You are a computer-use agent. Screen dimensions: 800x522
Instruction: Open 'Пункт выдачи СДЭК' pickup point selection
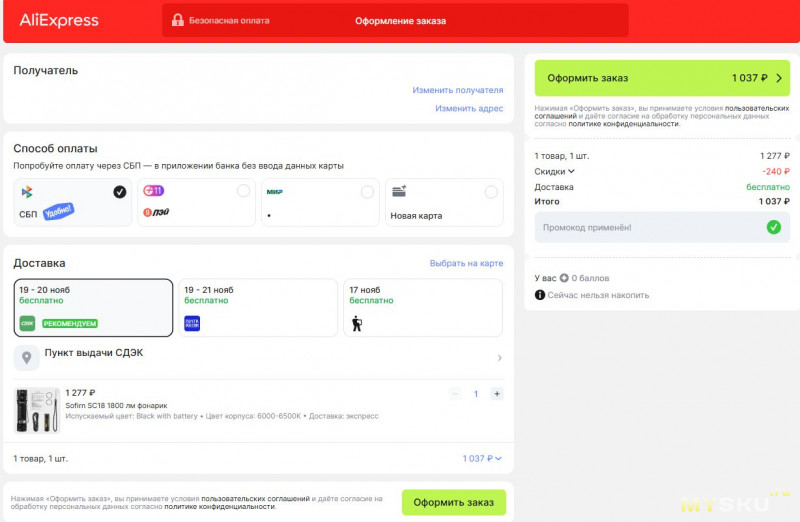(258, 357)
